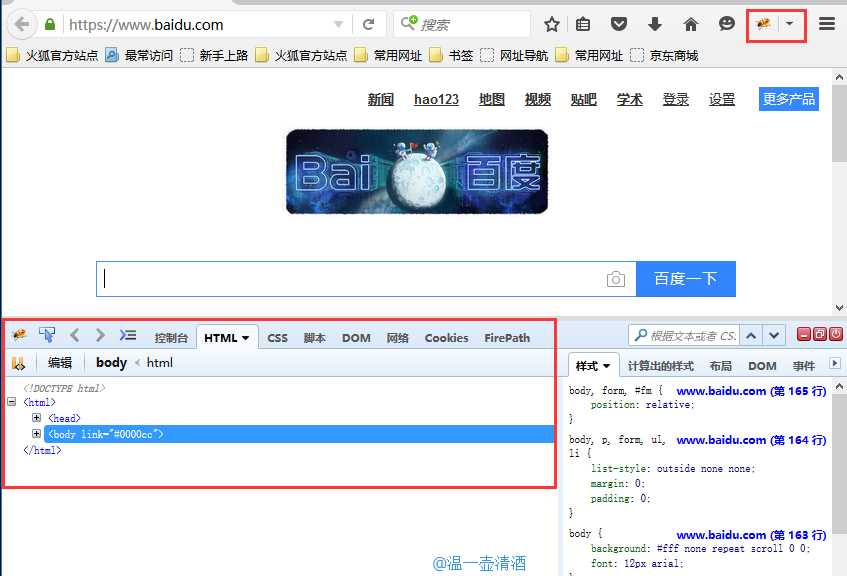The width and height of the screenshot is (847, 576).
Task: Click the chat smiley icon
Action: (727, 24)
